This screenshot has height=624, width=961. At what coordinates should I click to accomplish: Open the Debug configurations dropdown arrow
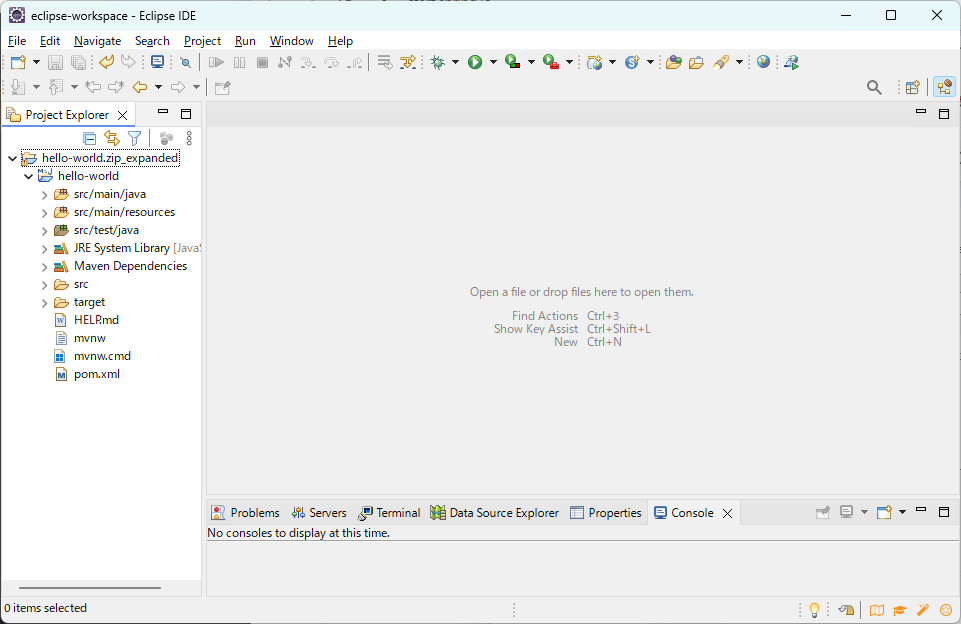point(455,62)
